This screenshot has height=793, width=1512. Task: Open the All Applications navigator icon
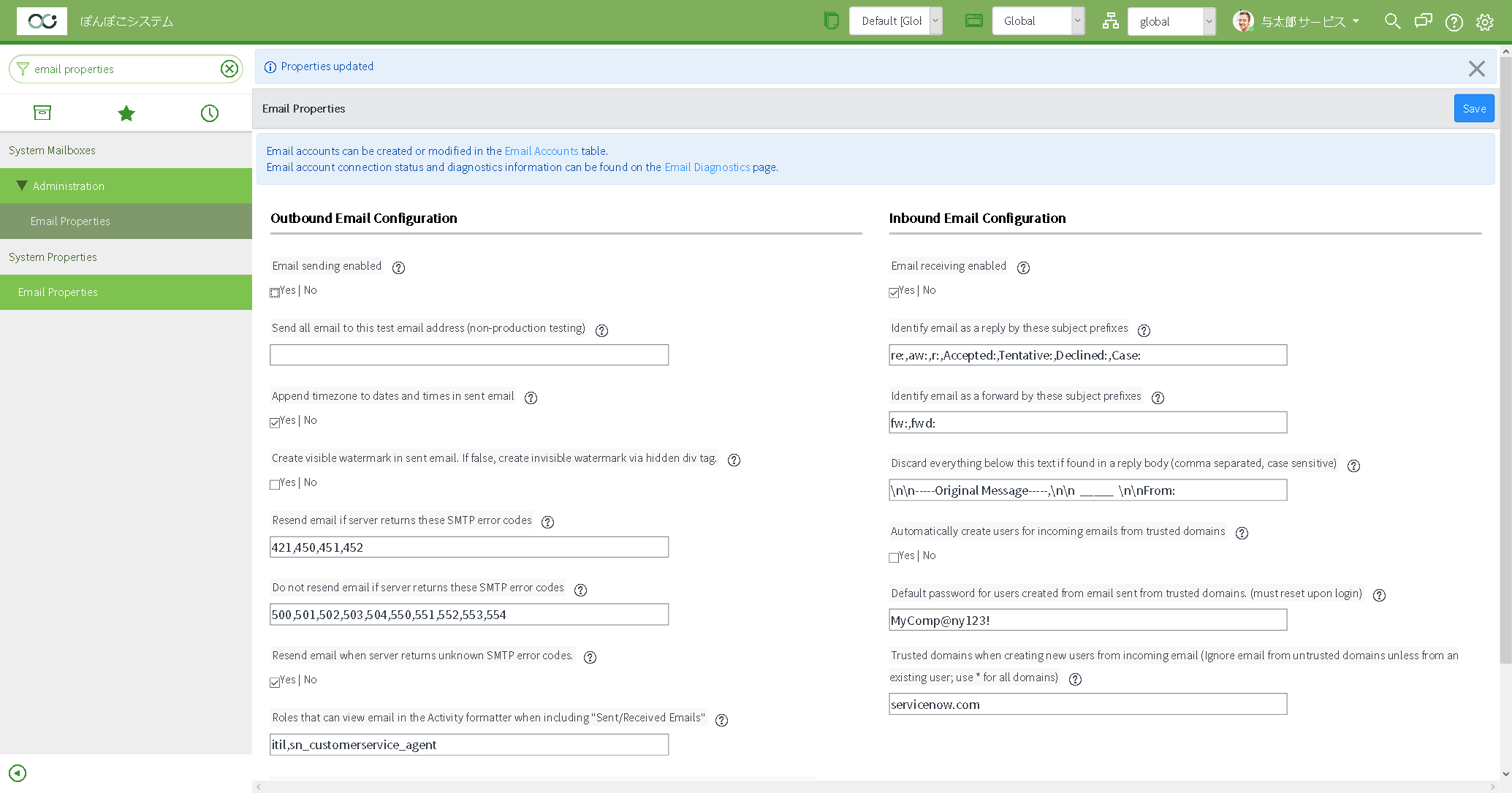[42, 113]
